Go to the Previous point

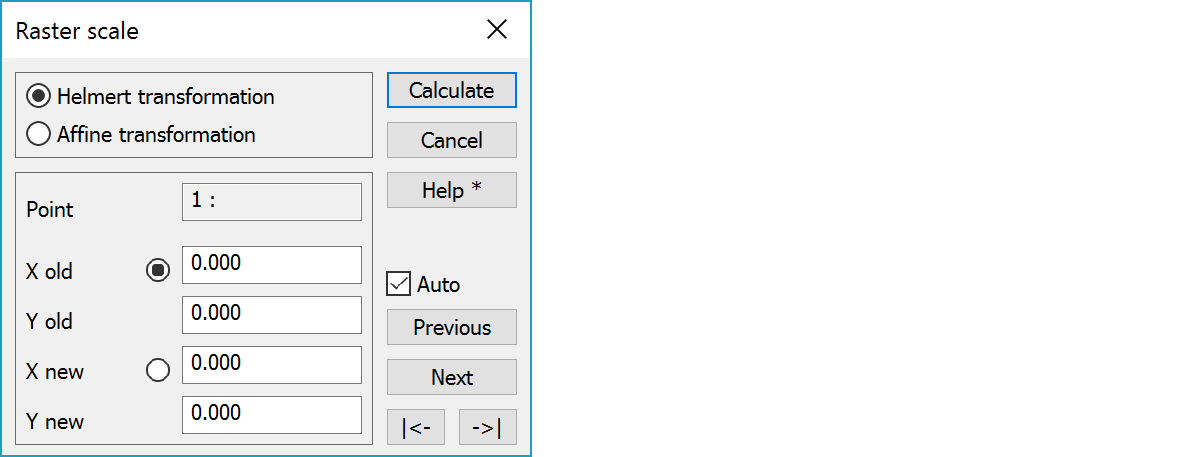pos(452,327)
